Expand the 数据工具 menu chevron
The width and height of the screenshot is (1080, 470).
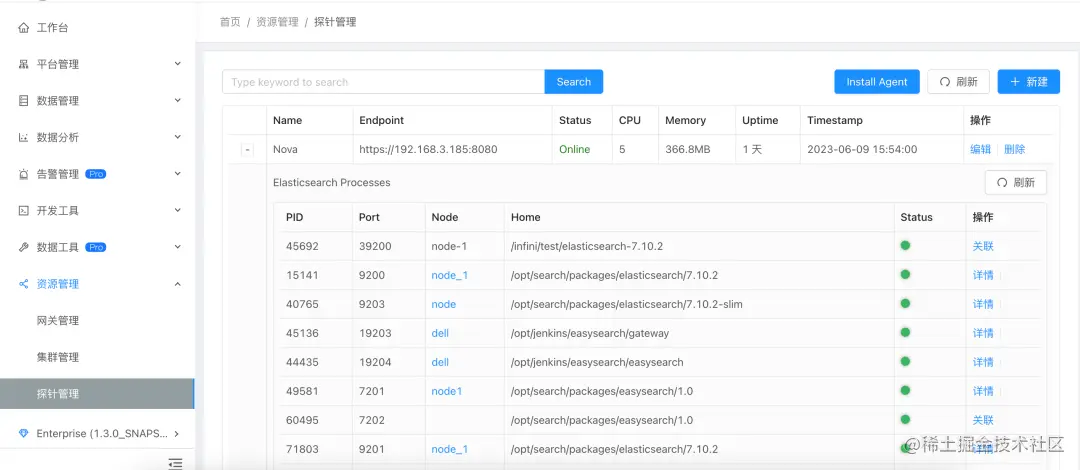coord(177,246)
